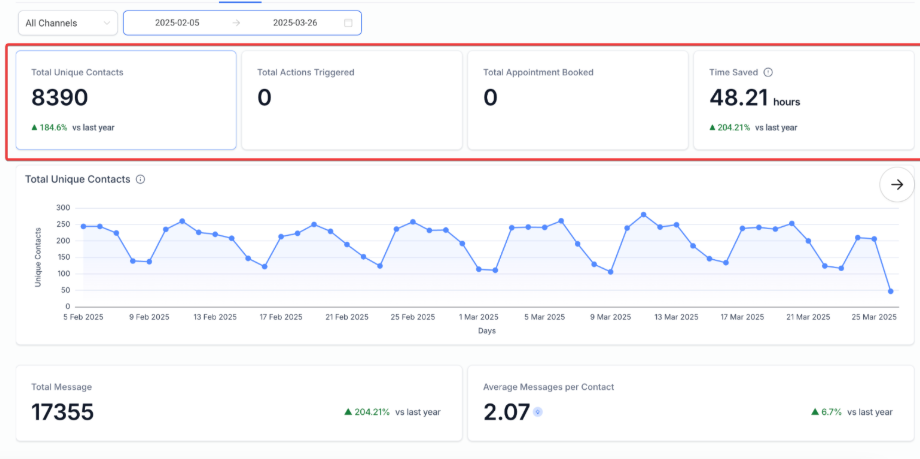The width and height of the screenshot is (920, 459).
Task: Click the end date field 2025-03-26
Action: click(x=294, y=23)
